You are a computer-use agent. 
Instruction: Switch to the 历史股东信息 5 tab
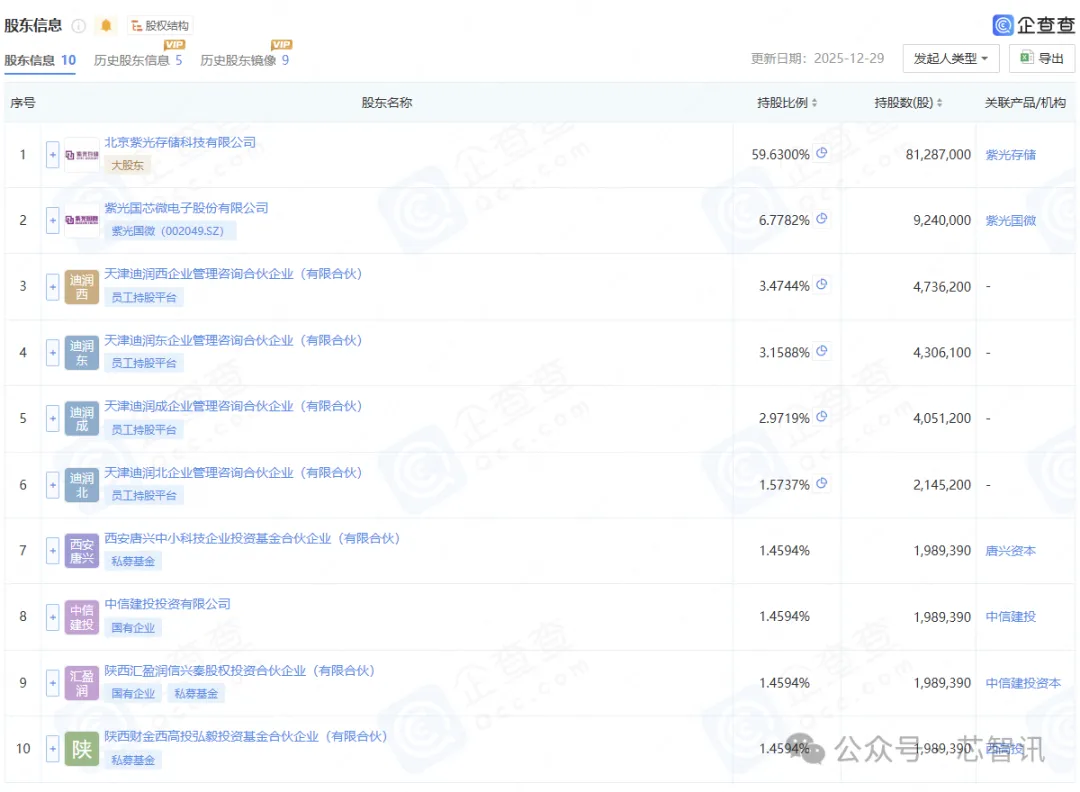point(138,60)
